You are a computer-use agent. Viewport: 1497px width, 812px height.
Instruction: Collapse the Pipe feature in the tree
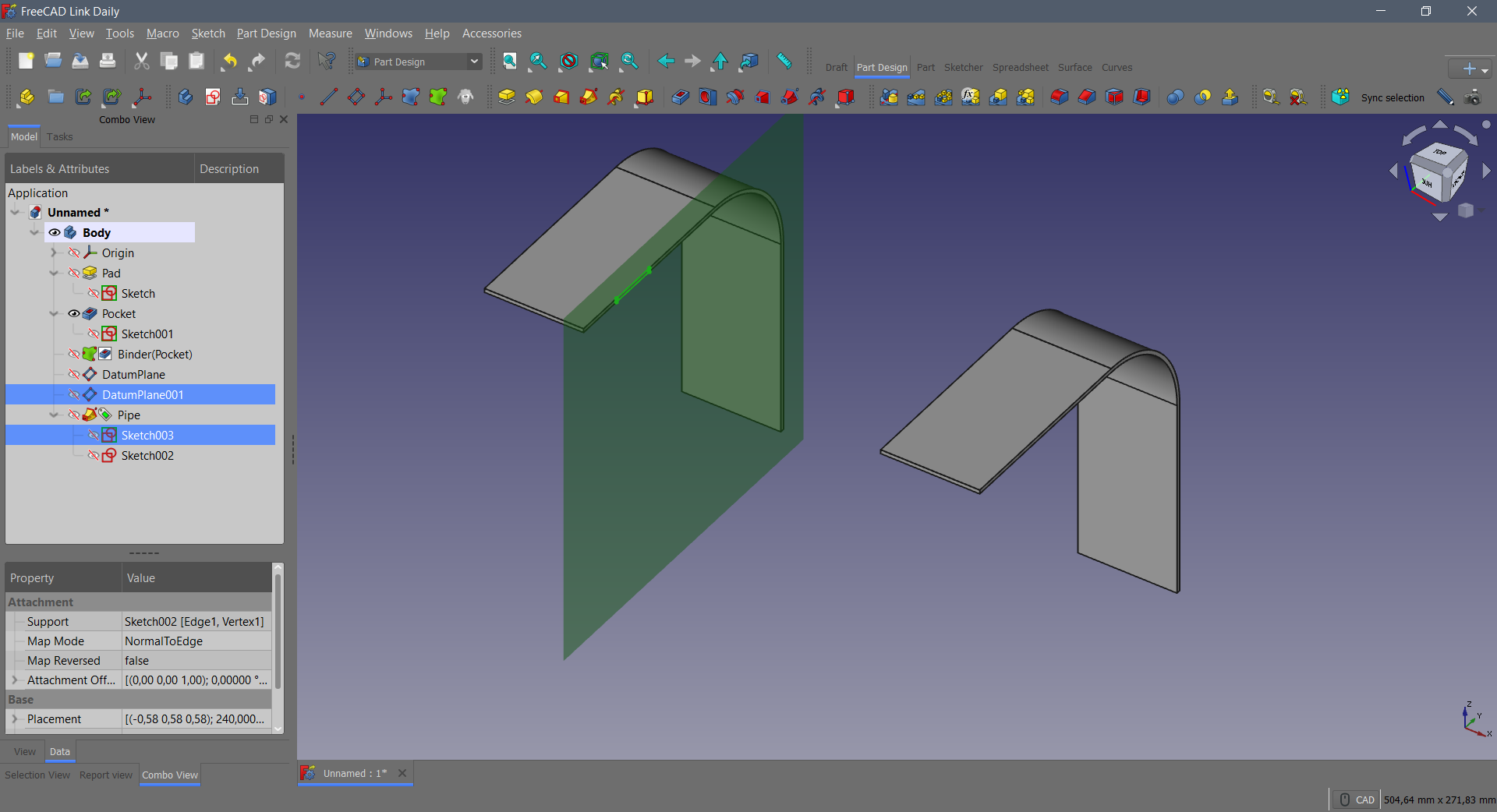tap(55, 415)
